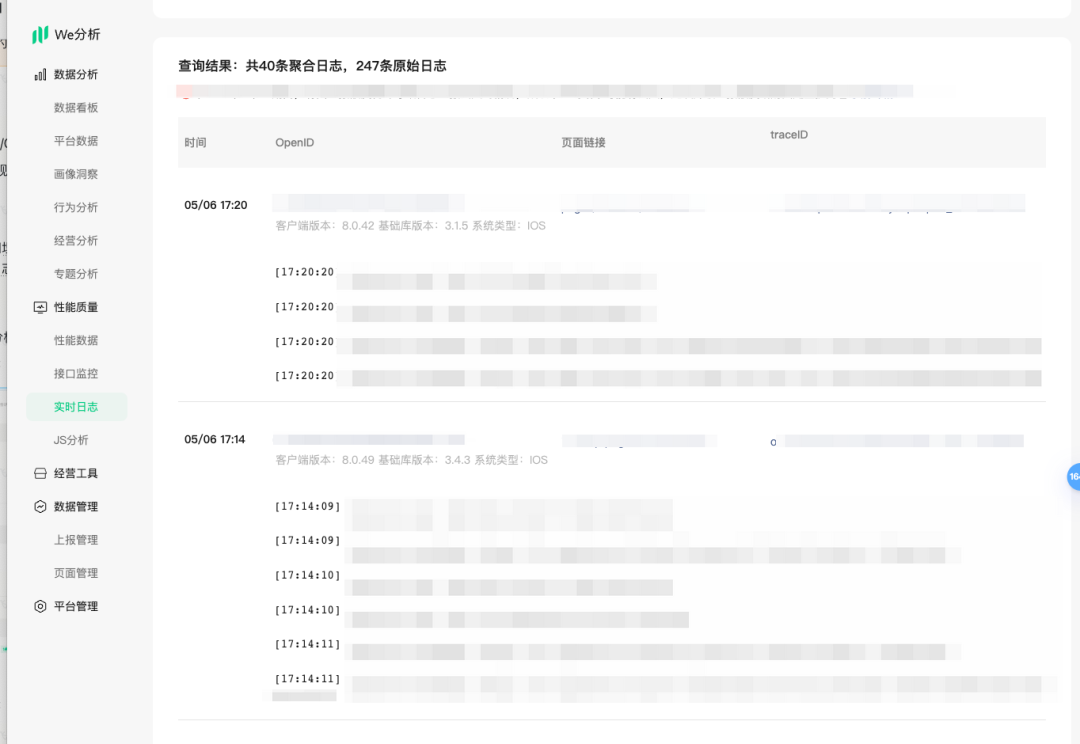Open 性能数据 submenu item
The image size is (1080, 744).
click(x=76, y=340)
